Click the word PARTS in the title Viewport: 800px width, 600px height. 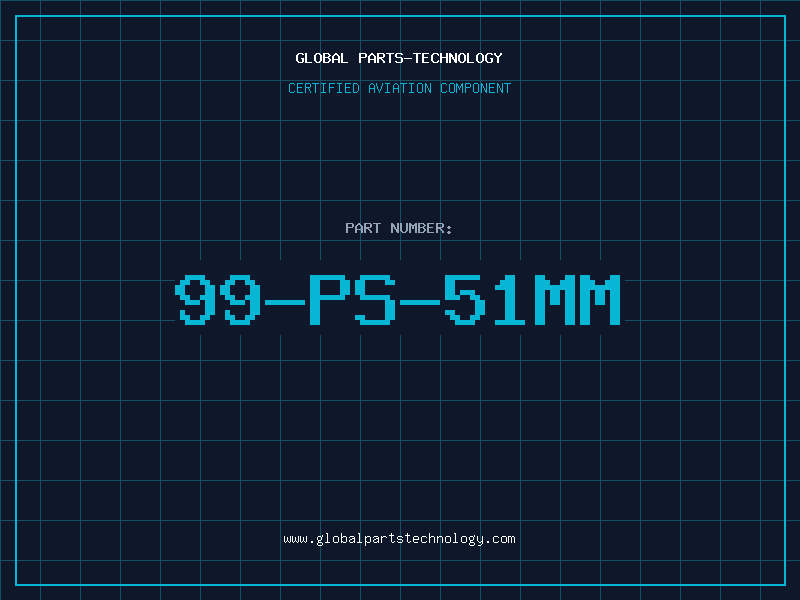[x=381, y=58]
